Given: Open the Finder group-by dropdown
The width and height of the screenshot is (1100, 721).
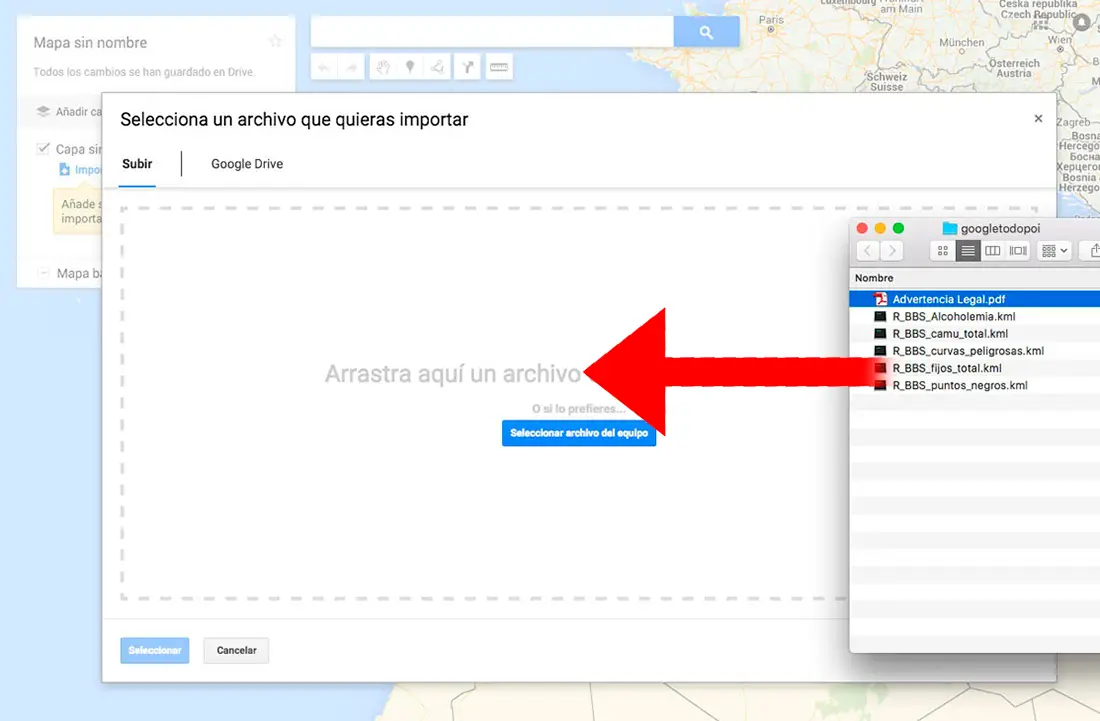Looking at the screenshot, I should 1053,251.
